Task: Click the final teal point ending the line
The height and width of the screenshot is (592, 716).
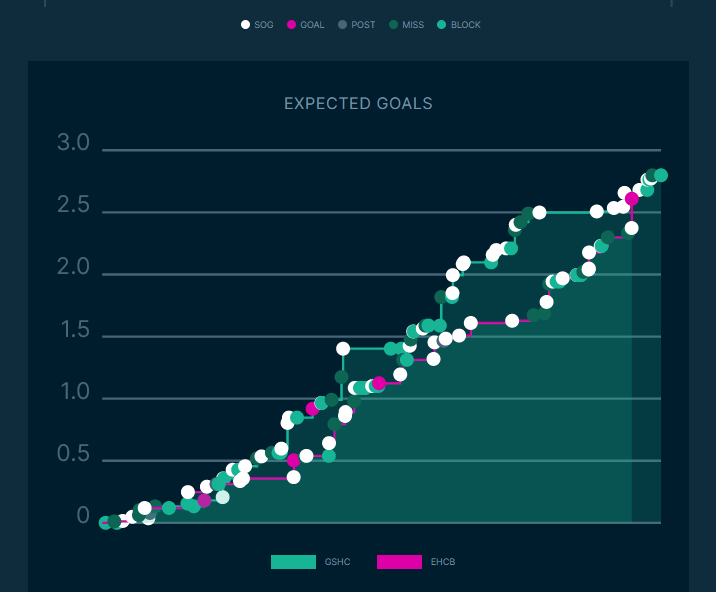Action: (661, 176)
